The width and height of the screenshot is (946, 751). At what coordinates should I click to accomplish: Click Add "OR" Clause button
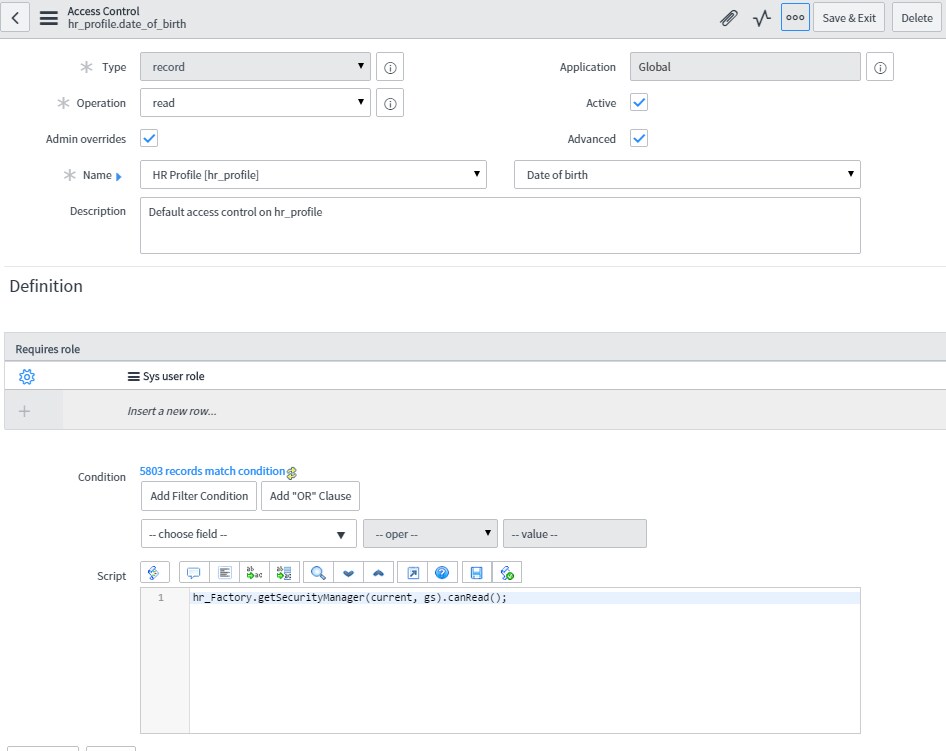(310, 496)
